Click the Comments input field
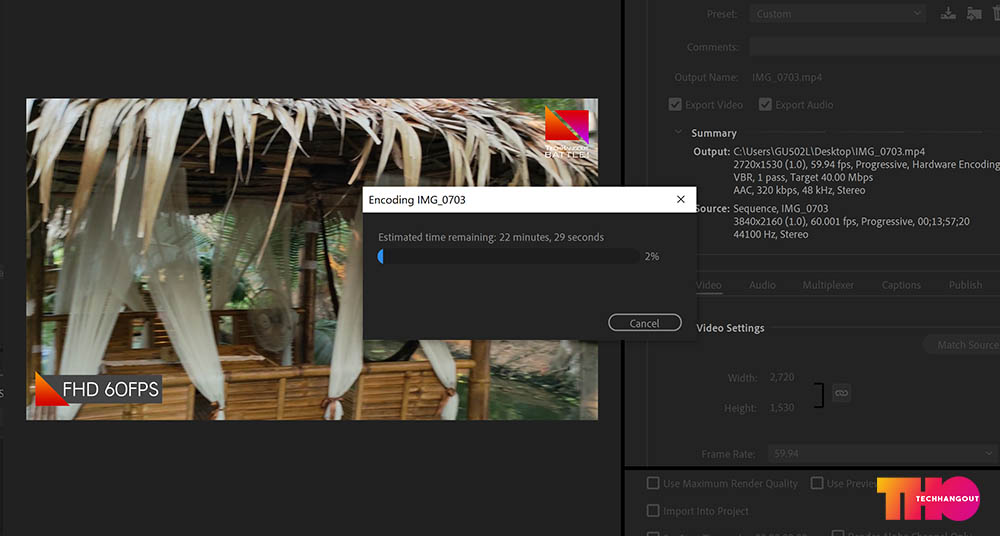This screenshot has height=536, width=1000. click(x=874, y=47)
